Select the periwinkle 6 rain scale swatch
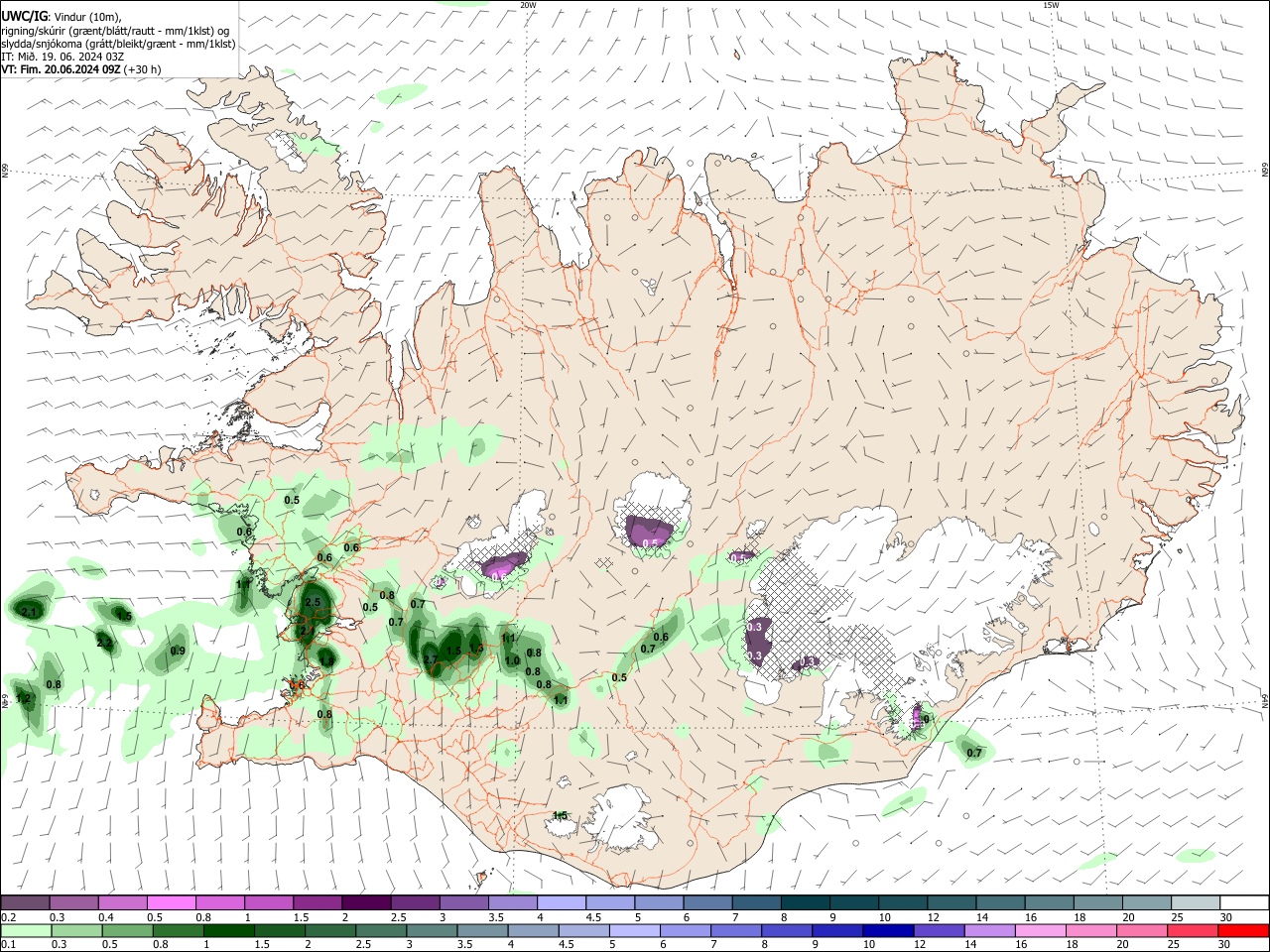This screenshot has height=952, width=1270. (x=685, y=930)
